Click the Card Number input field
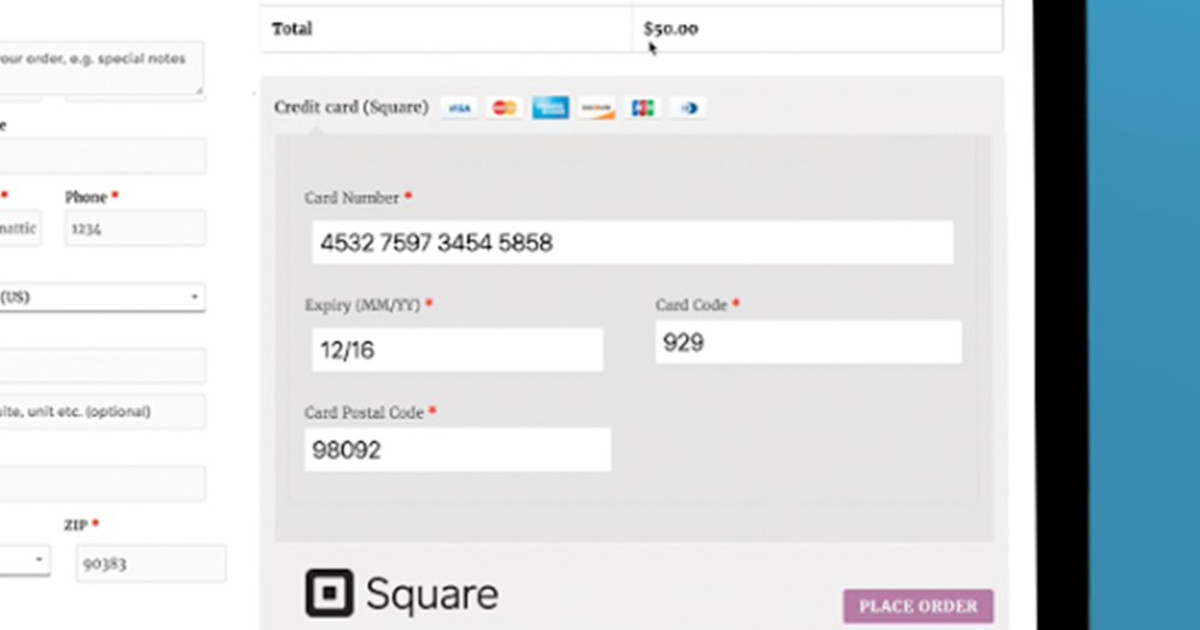The width and height of the screenshot is (1200, 630). click(x=632, y=242)
